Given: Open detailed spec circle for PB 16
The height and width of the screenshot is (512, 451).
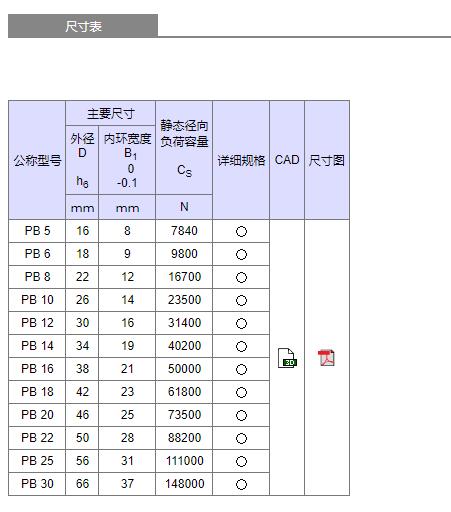Looking at the screenshot, I should (x=241, y=369).
